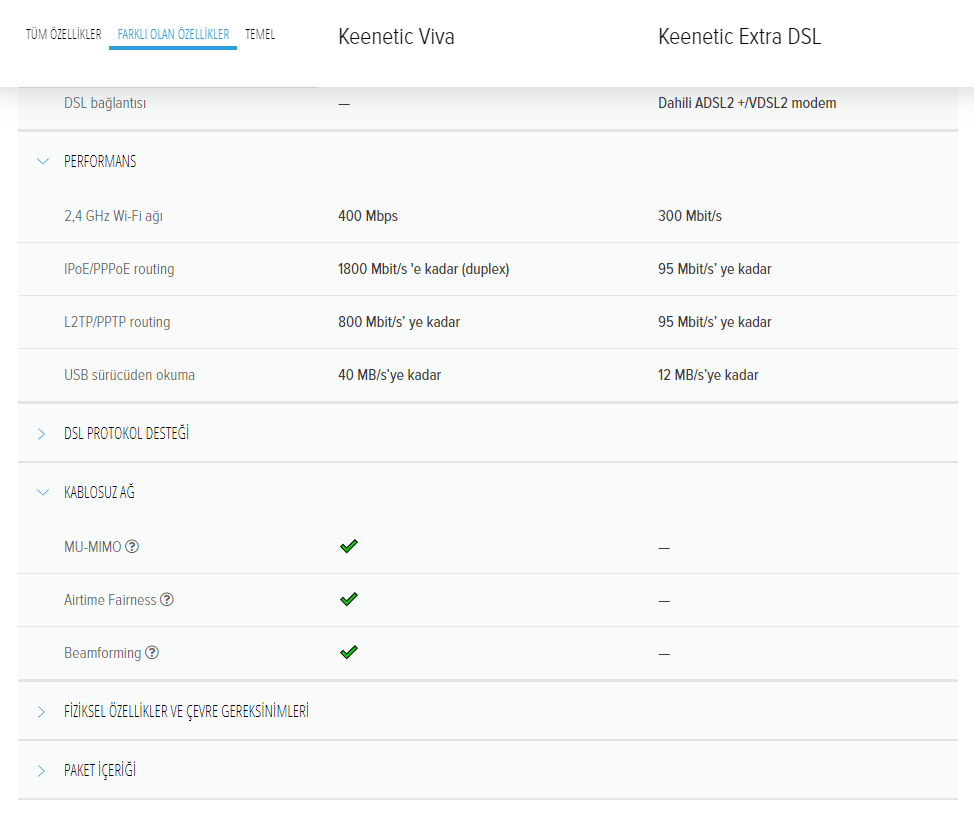Screen dimensions: 974x821
Task: Click the DSL PROTOKOL DESTEĞİ heading
Action: pos(126,433)
